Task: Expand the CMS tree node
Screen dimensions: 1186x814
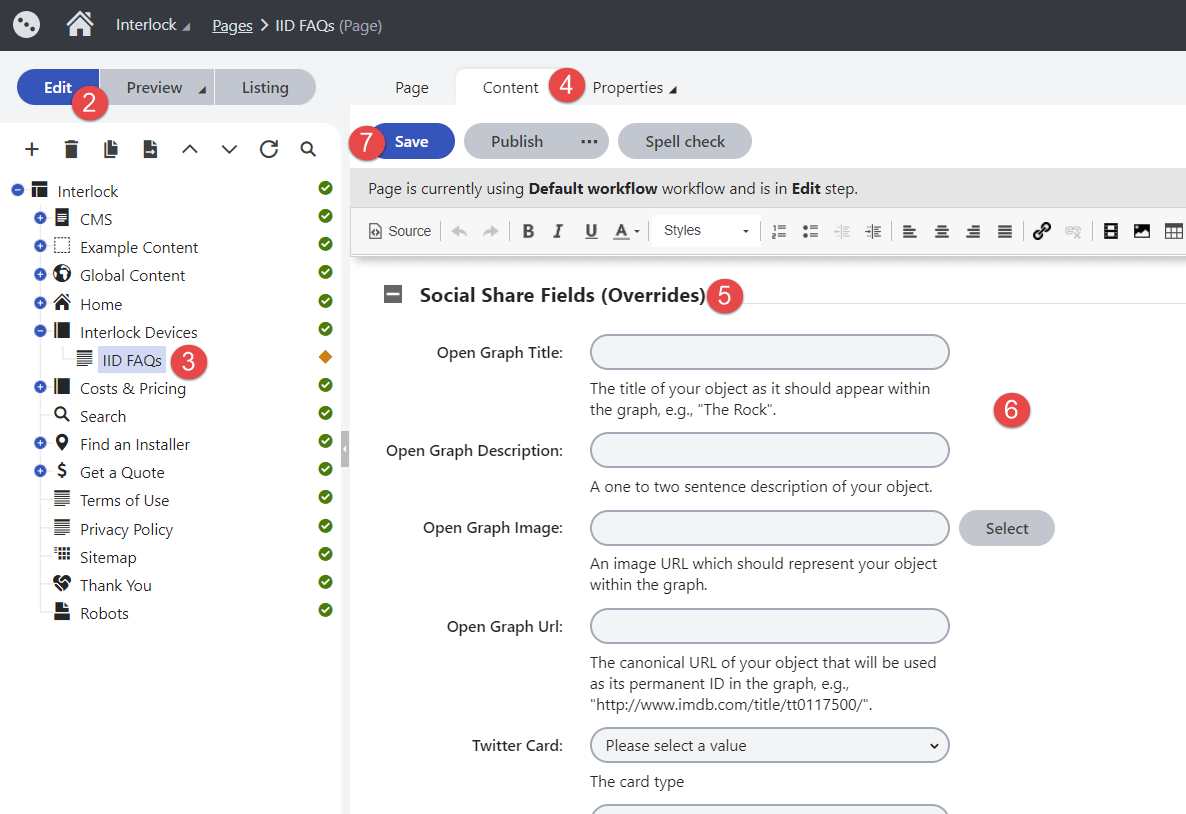Action: click(41, 218)
